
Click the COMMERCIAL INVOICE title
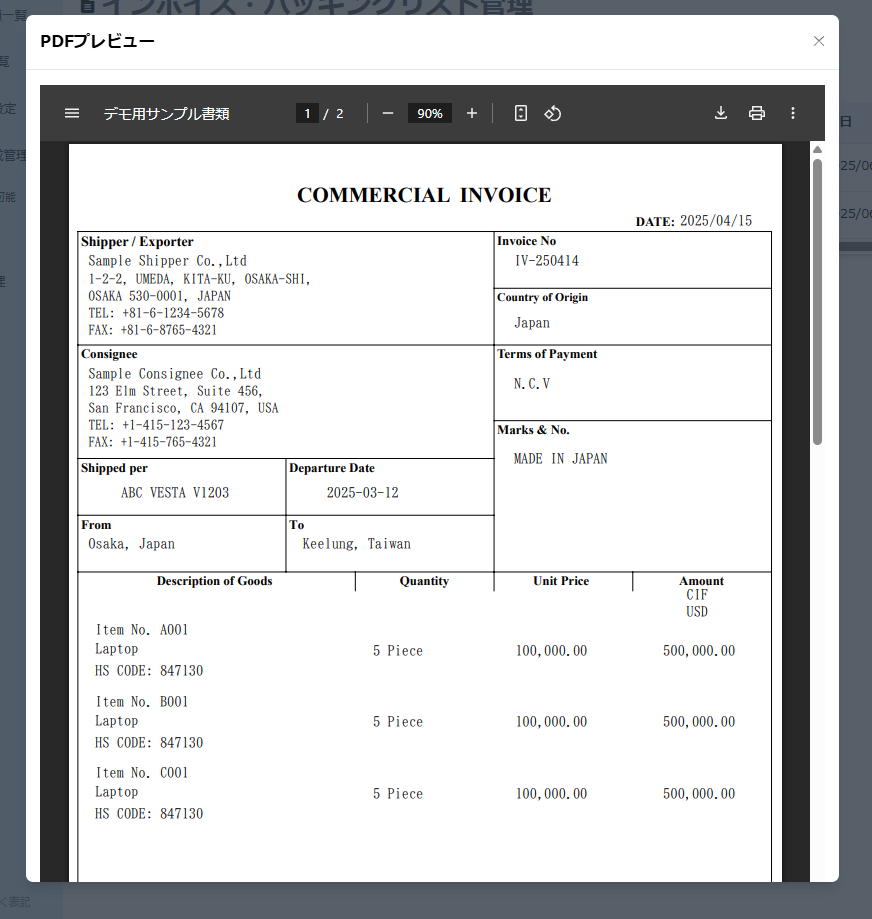tap(424, 195)
